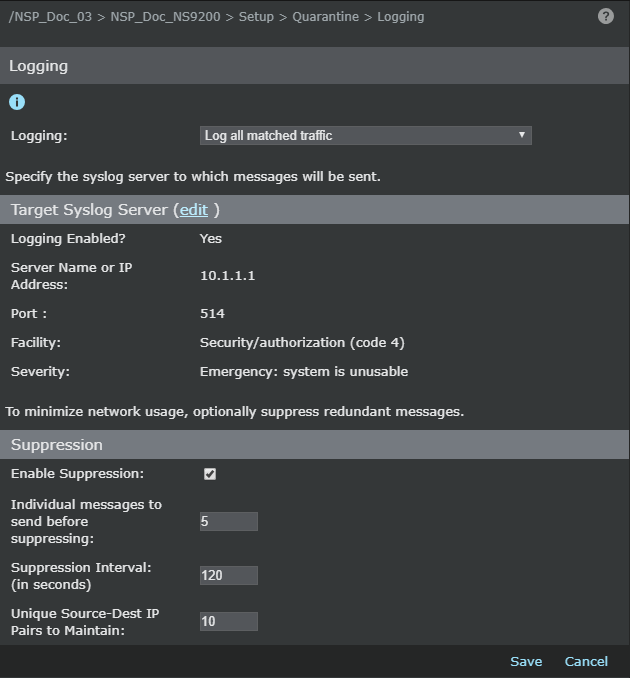This screenshot has width=630, height=678.
Task: Toggle the Enable Suppression checkbox
Action: pos(210,474)
